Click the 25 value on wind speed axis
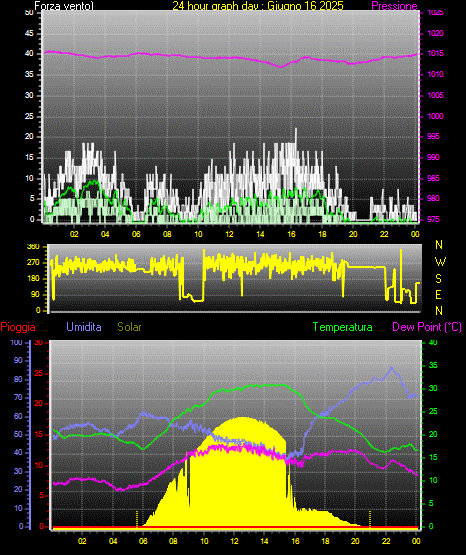The height and width of the screenshot is (555, 466). coord(29,116)
